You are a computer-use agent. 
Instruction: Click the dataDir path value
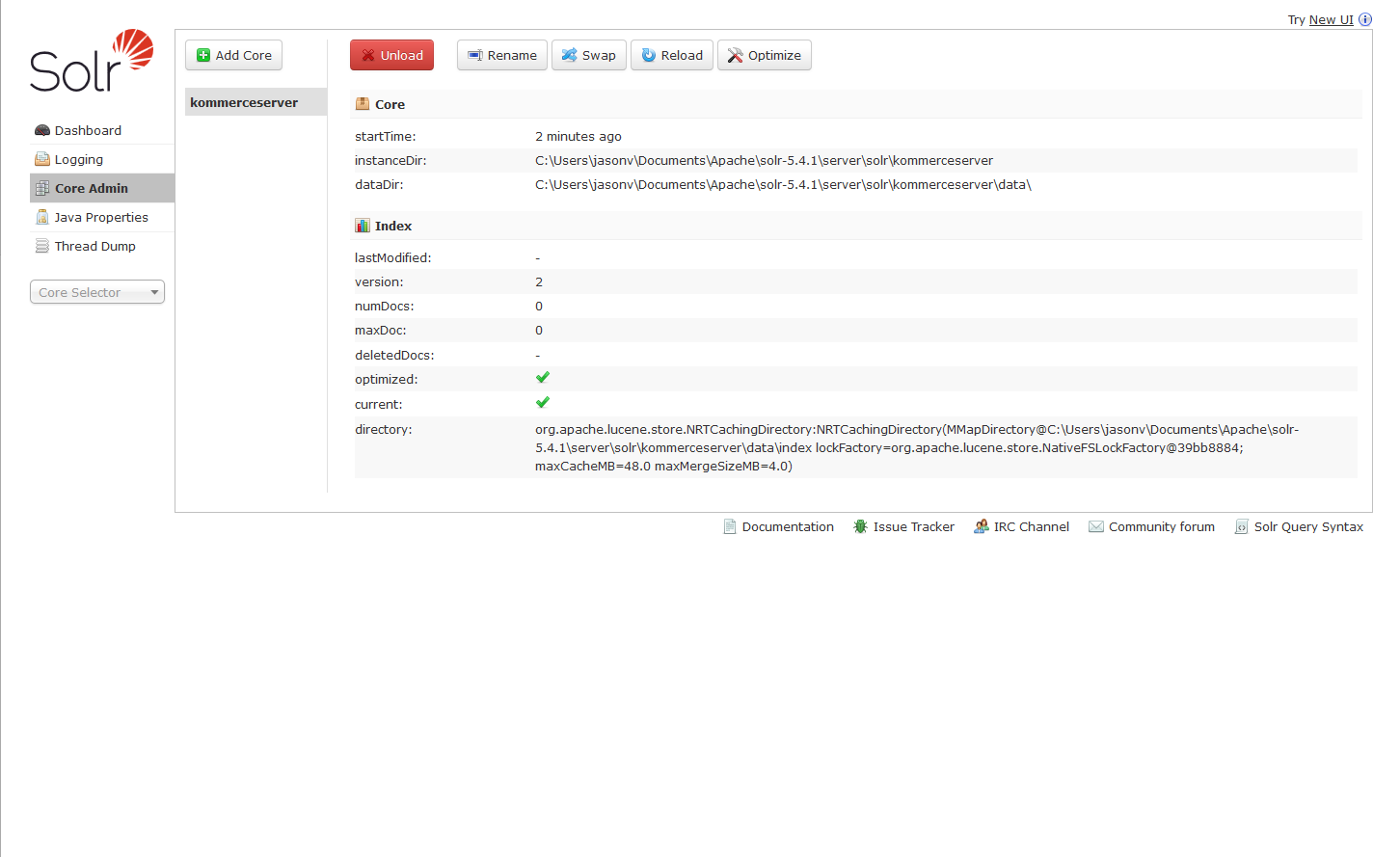(783, 185)
